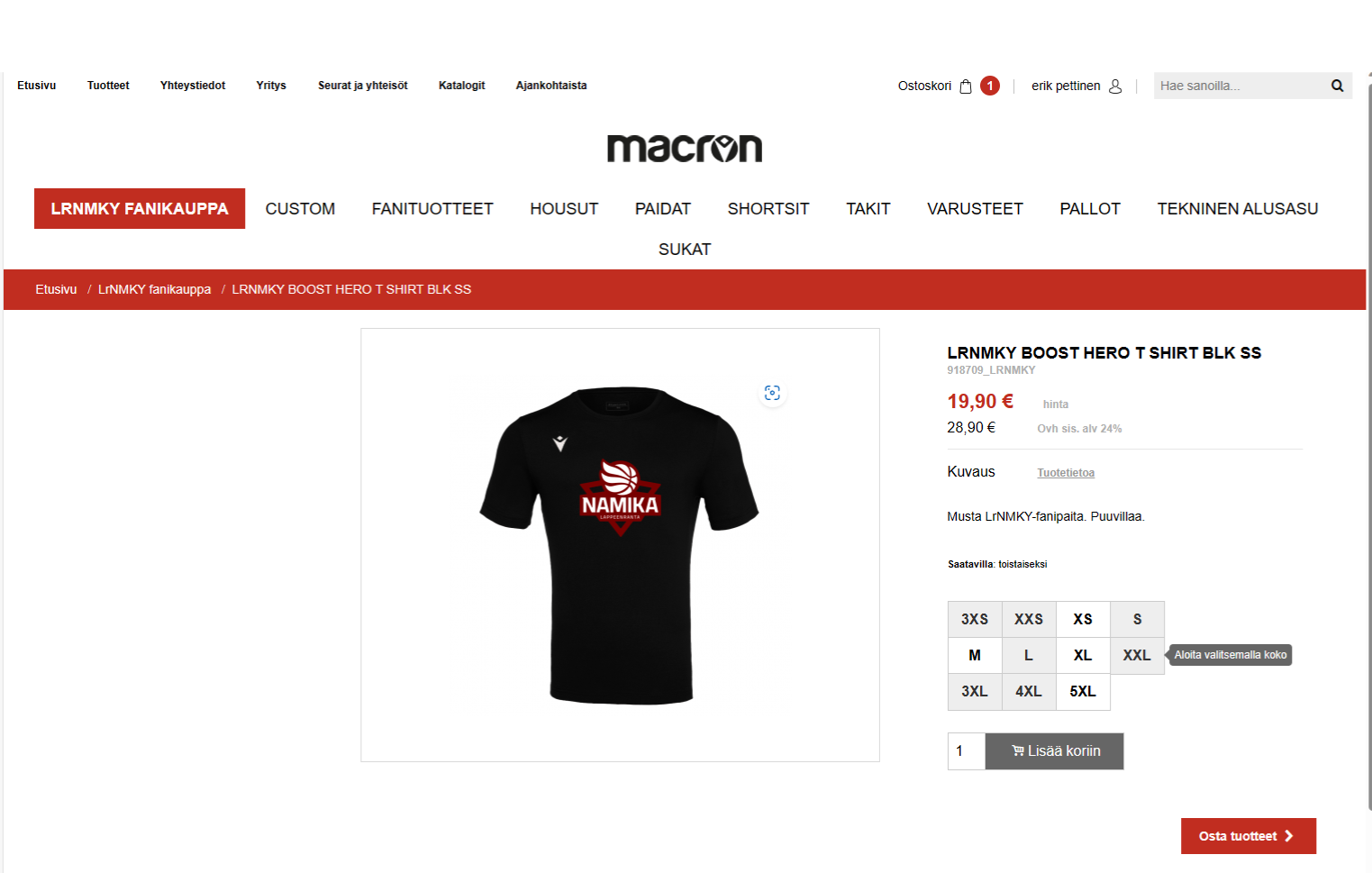
Task: Select size M
Action: [x=975, y=656]
